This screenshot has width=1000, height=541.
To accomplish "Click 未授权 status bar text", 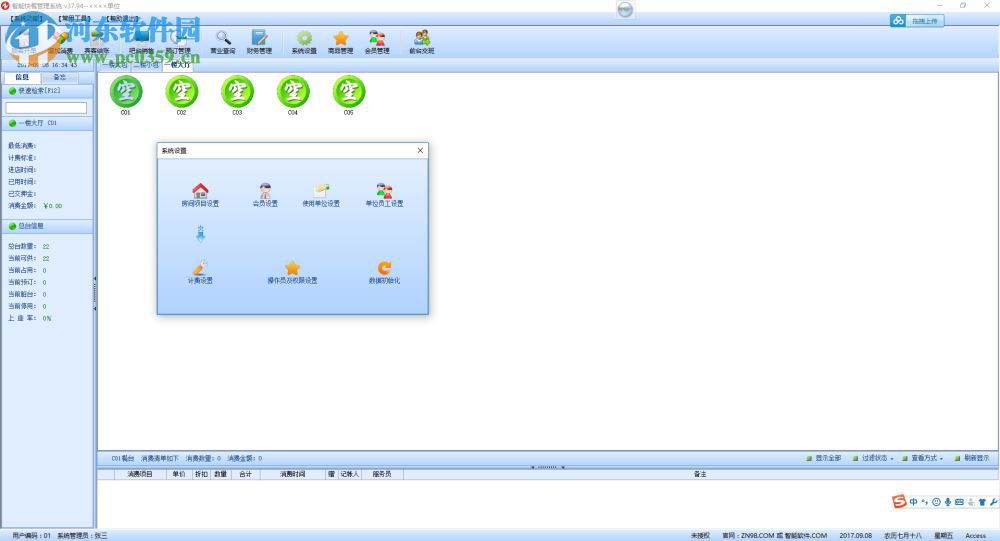I will [x=700, y=536].
